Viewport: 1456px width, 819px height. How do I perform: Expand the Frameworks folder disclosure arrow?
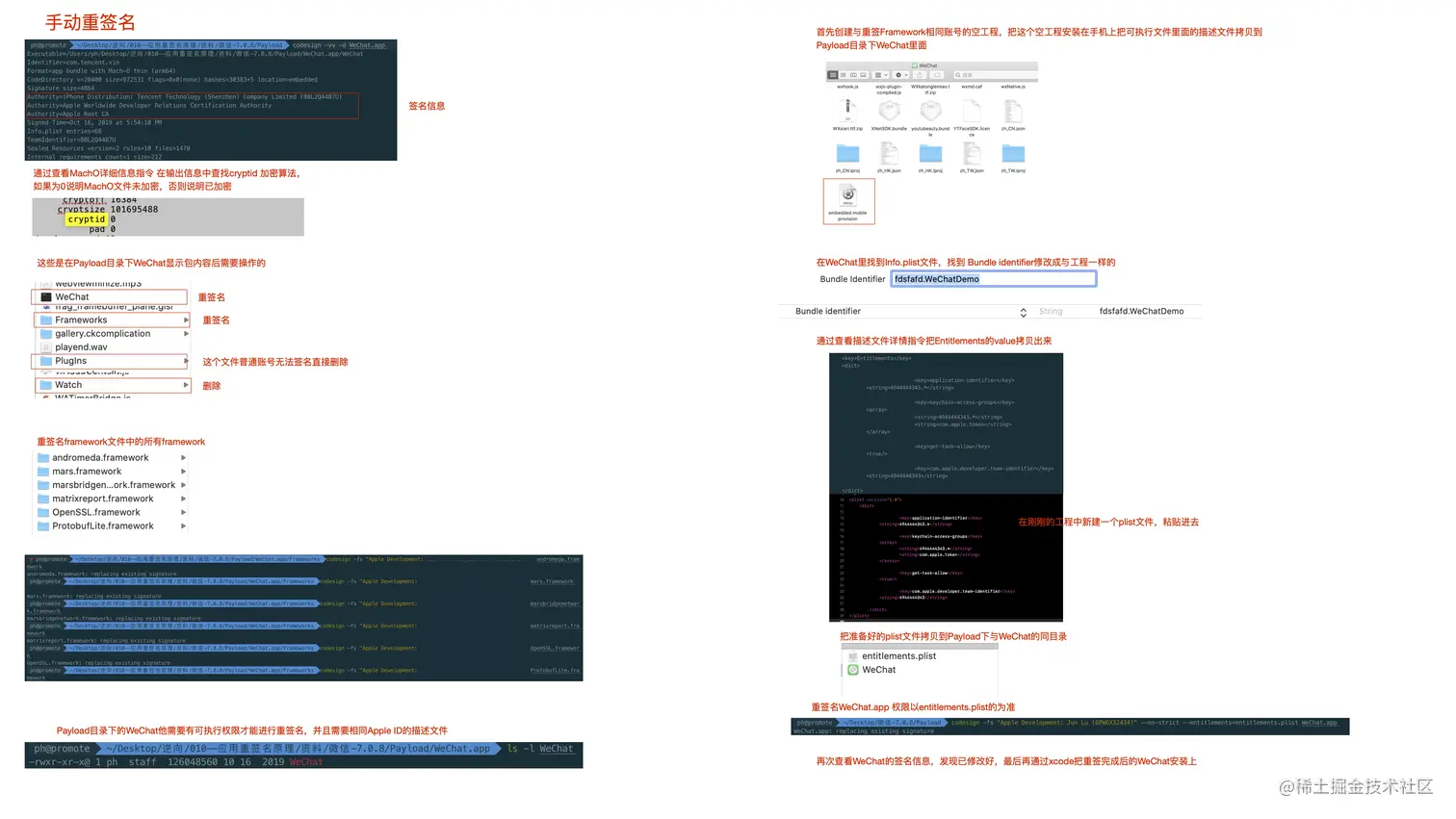pos(185,320)
